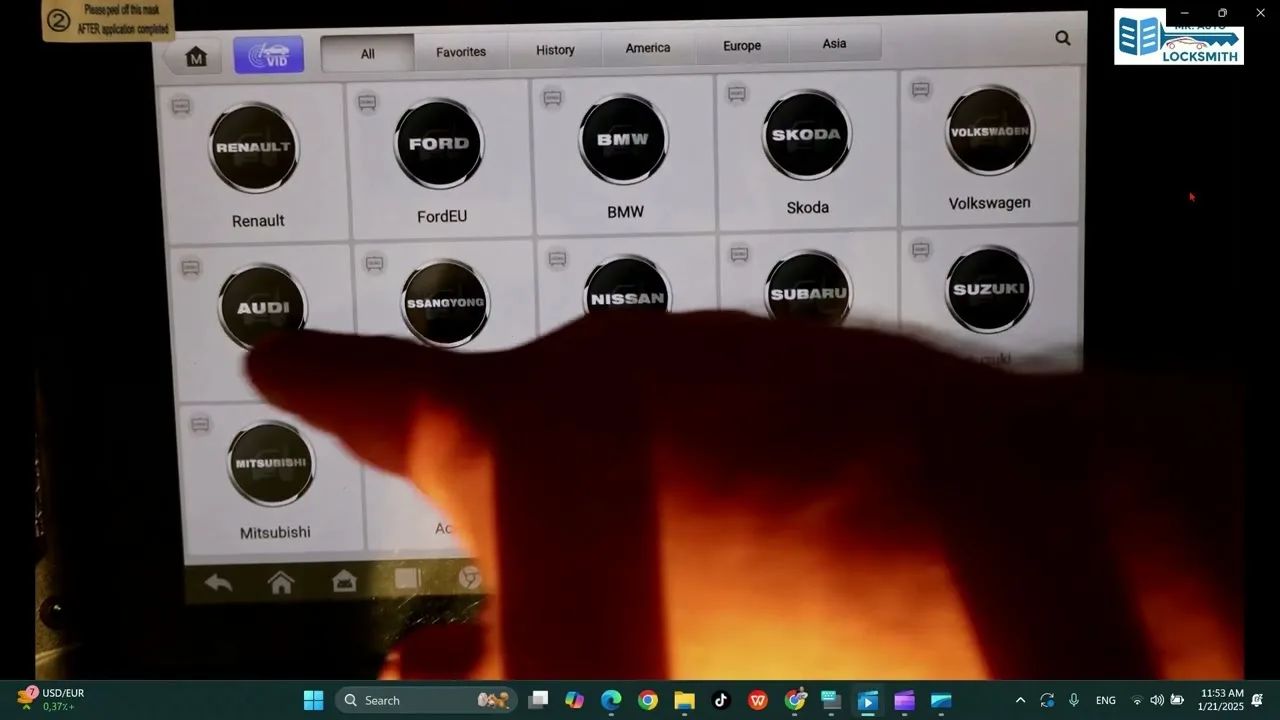The image size is (1280, 720).
Task: Click the note icon on Suzuki card
Action: pos(921,249)
